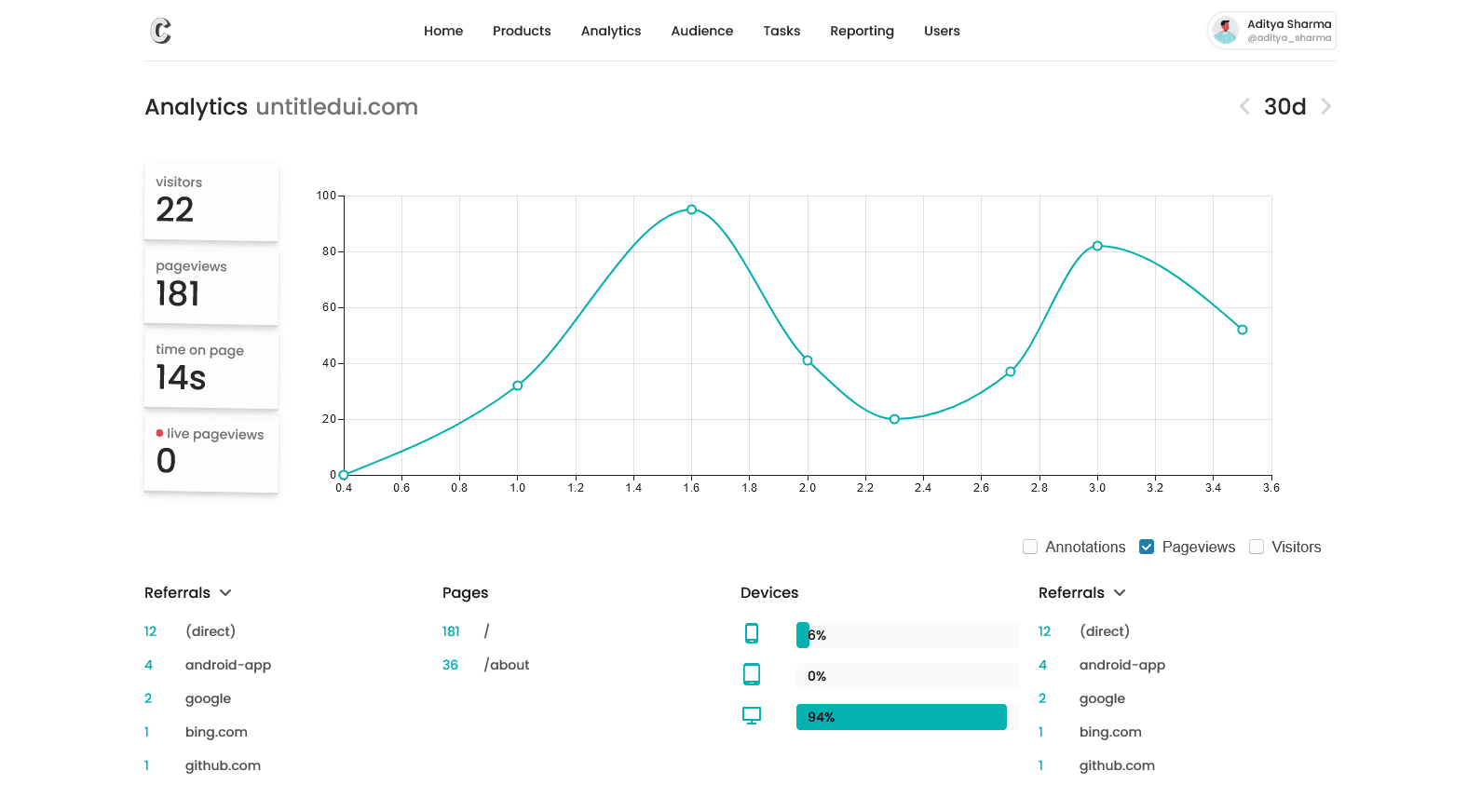Click the last chart point at 3.5
The width and height of the screenshot is (1481, 812).
[1243, 330]
